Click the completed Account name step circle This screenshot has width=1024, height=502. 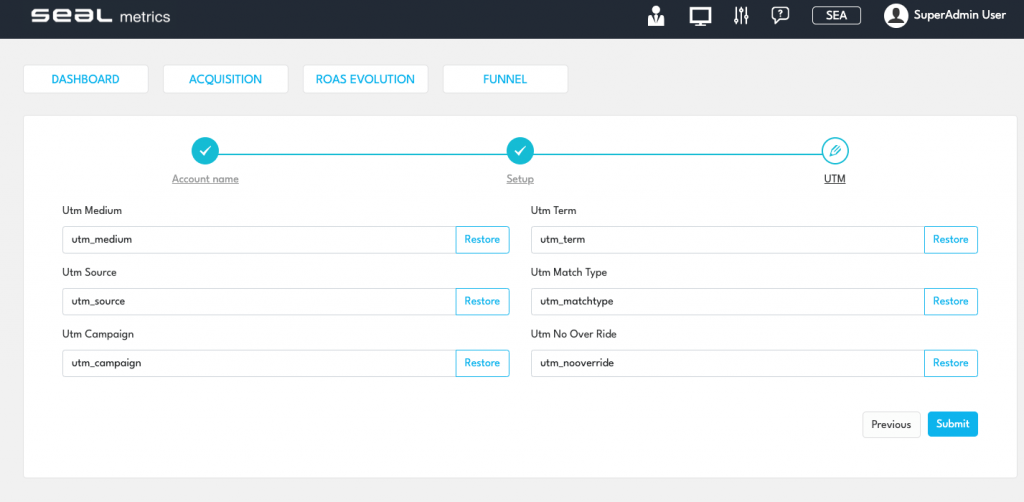point(205,151)
